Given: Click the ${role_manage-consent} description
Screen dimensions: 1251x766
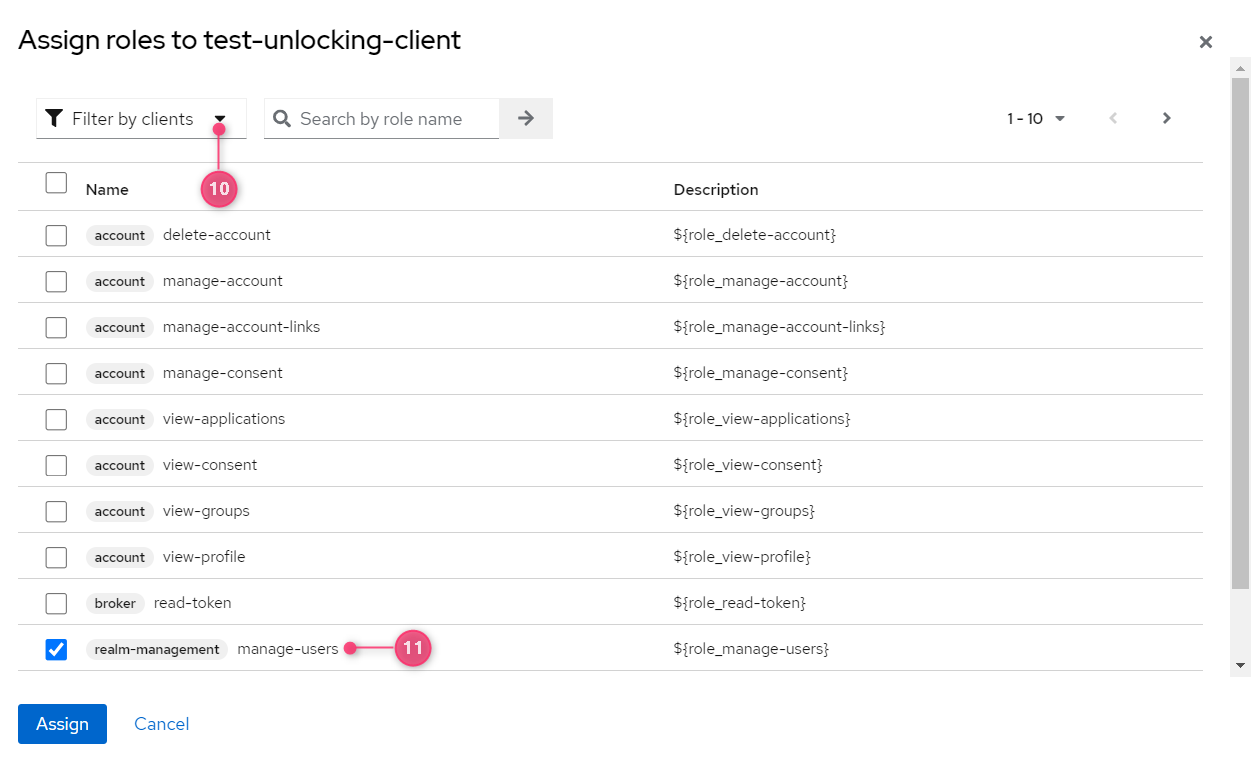Looking at the screenshot, I should point(761,373).
